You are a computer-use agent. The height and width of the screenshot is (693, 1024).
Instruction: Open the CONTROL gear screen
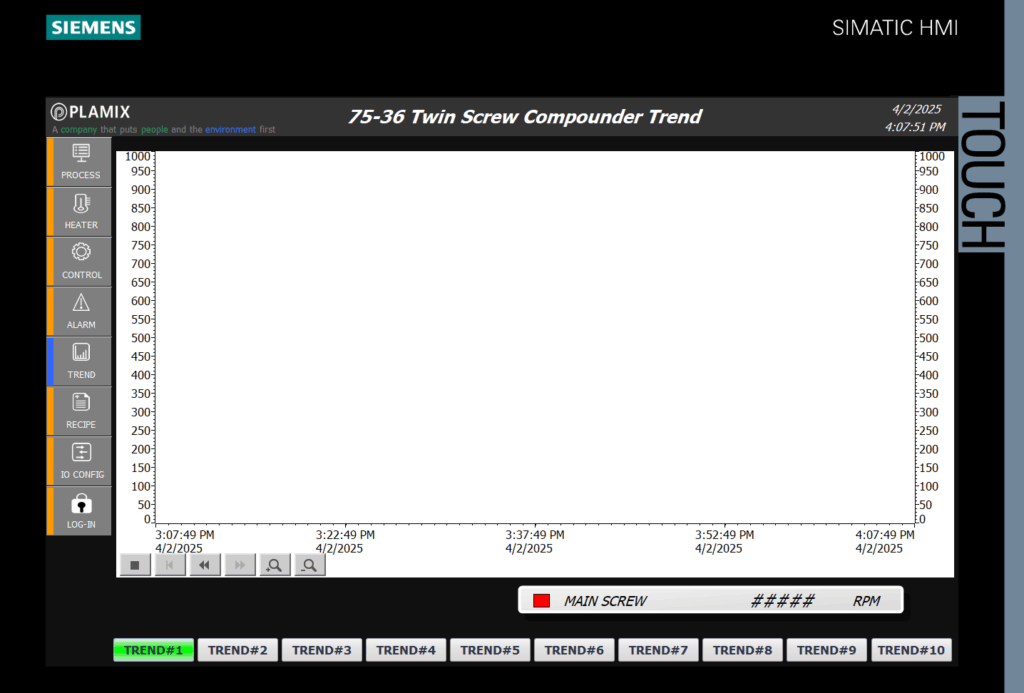pos(81,261)
